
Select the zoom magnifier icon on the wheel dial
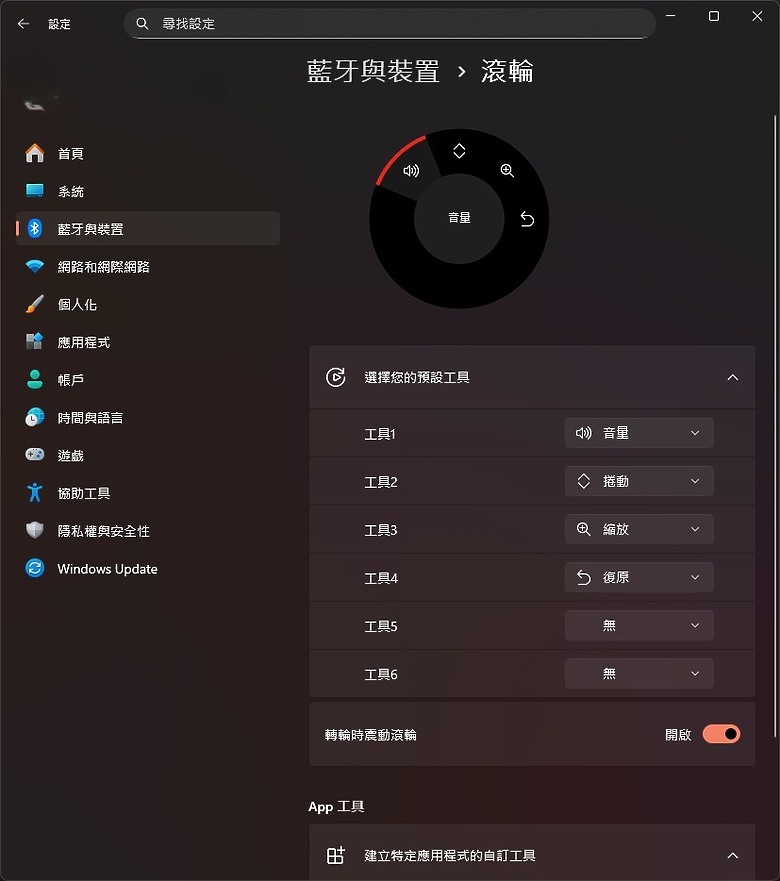(507, 170)
